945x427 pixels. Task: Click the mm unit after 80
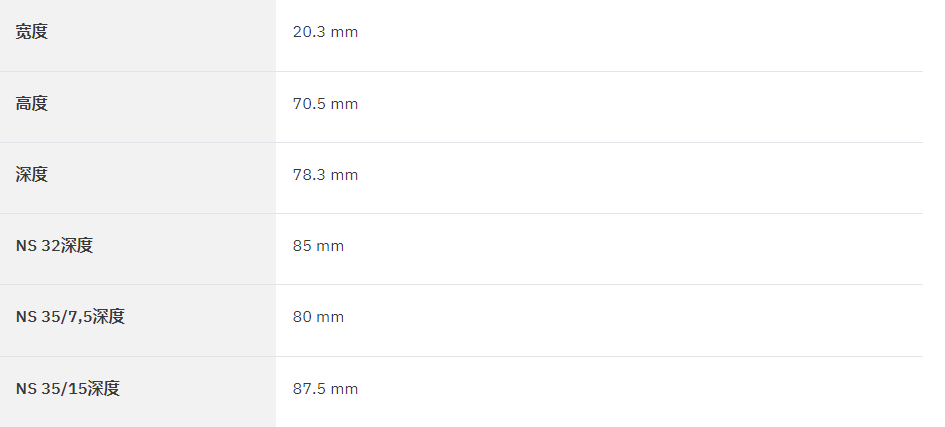pos(330,318)
